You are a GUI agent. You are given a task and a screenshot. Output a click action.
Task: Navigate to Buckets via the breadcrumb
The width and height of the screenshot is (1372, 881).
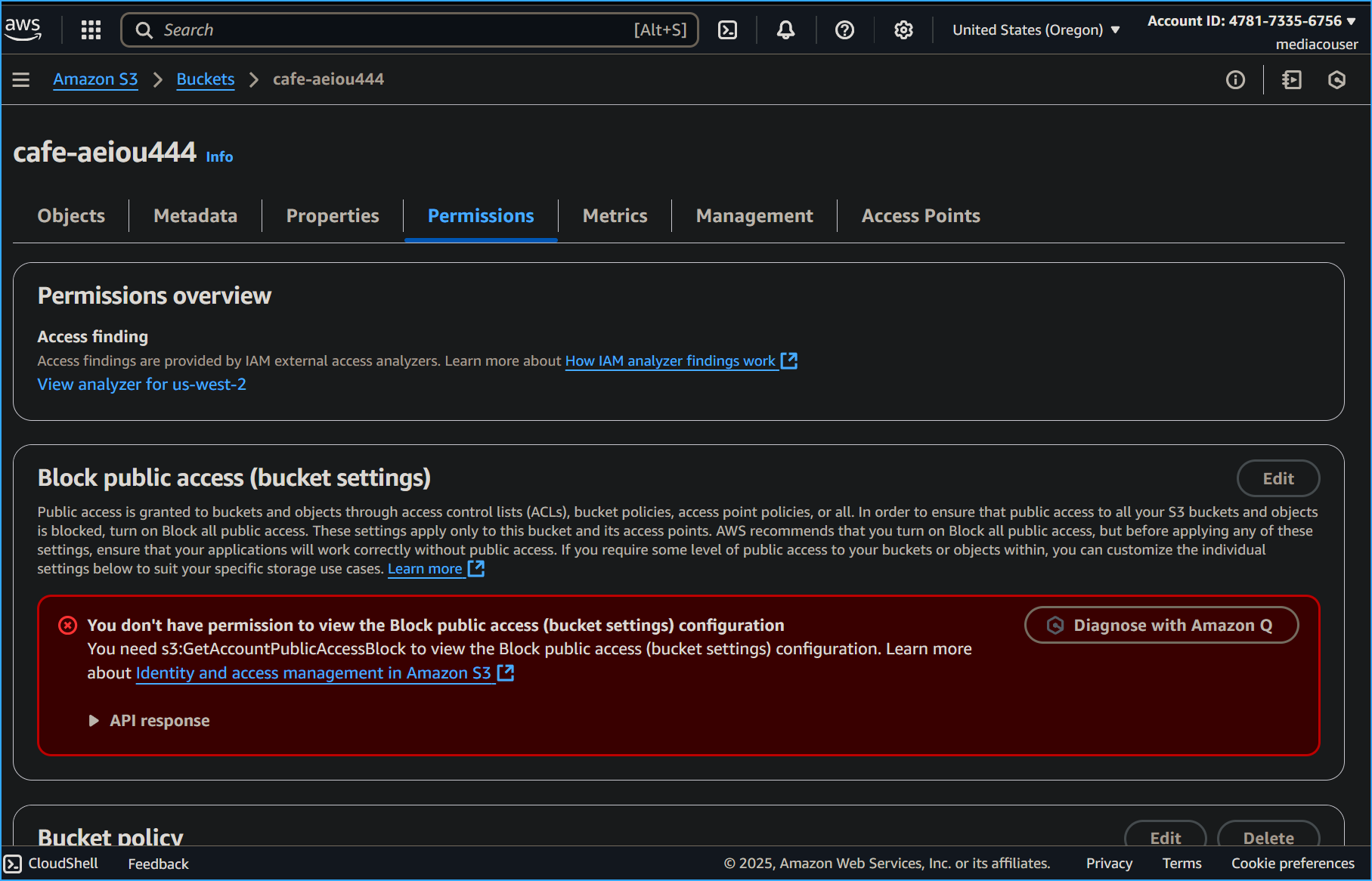[x=205, y=79]
